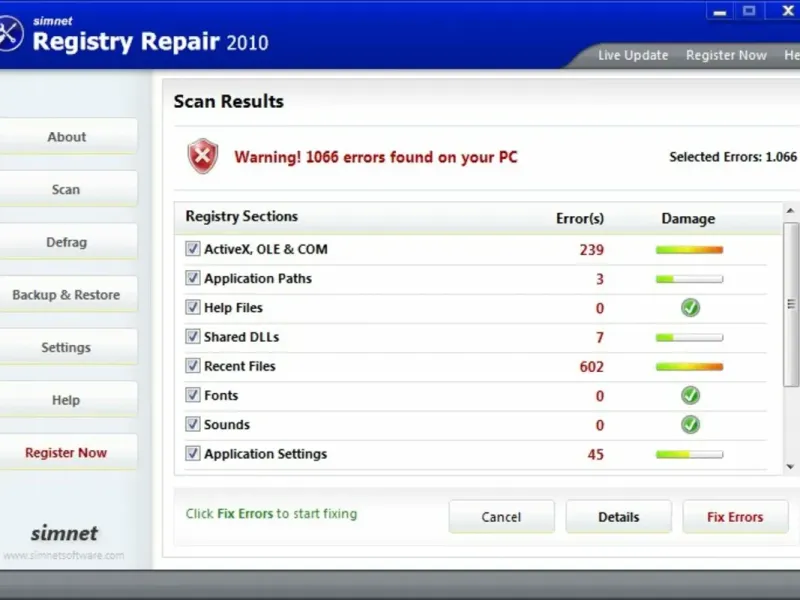Click the Selected Errors: 1.066 text
The height and width of the screenshot is (600, 800).
733,157
